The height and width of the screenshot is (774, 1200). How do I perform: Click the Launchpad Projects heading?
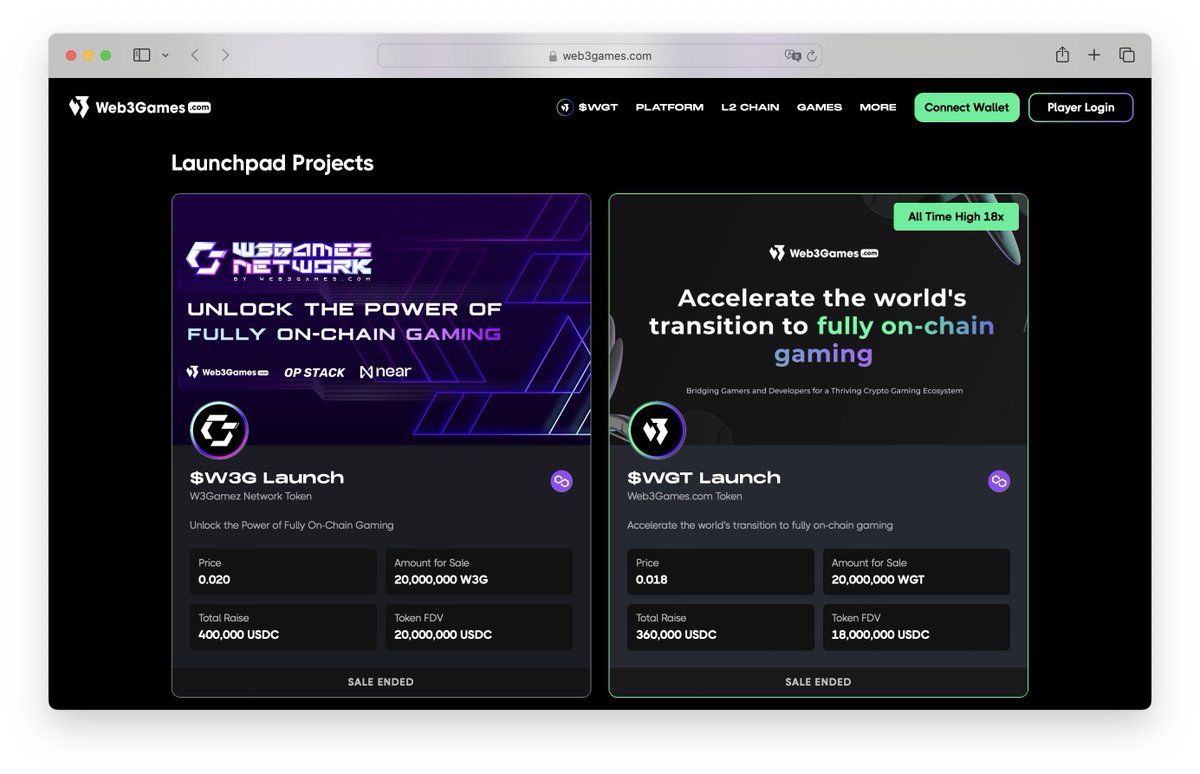point(272,163)
